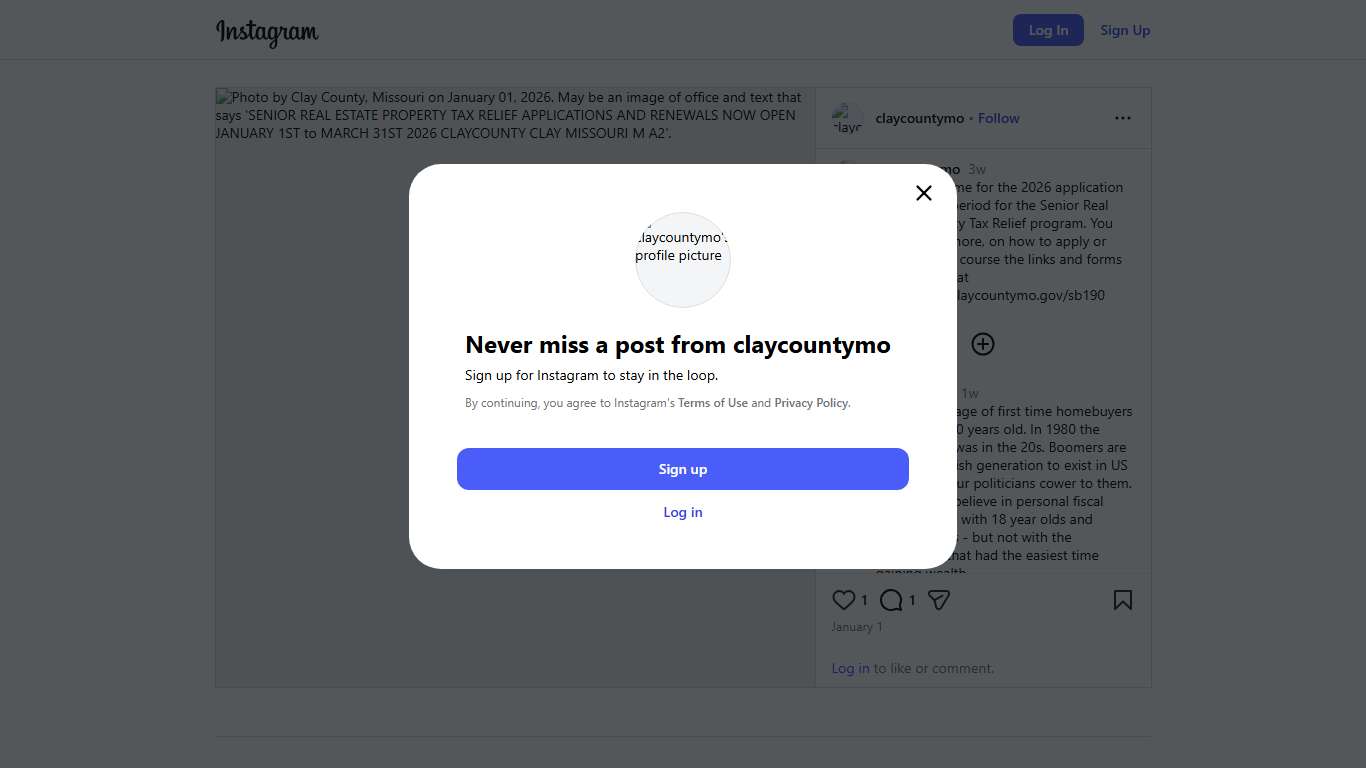Click the heart Like icon
This screenshot has width=1366, height=768.
pos(844,600)
